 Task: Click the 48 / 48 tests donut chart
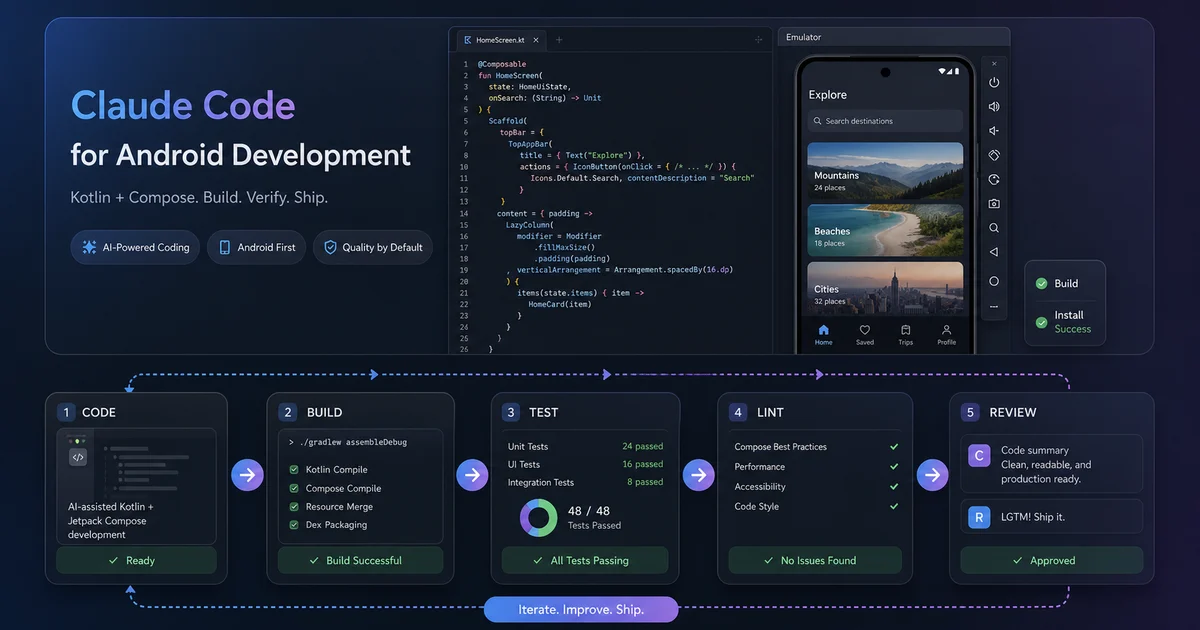click(x=538, y=517)
